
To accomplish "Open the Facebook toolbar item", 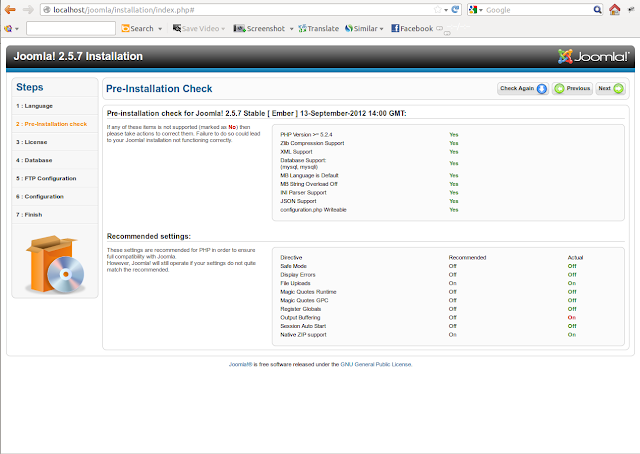I will point(412,29).
